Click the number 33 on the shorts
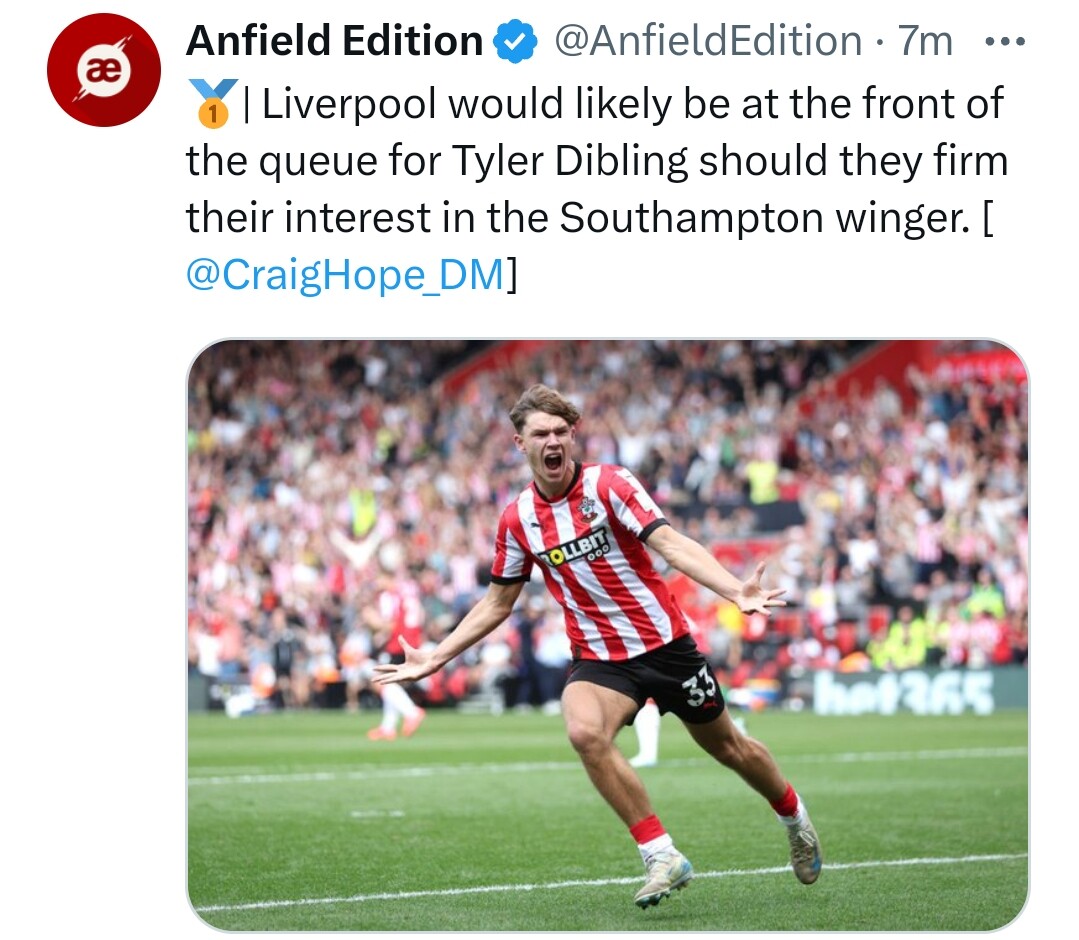The image size is (1079, 940). point(700,688)
